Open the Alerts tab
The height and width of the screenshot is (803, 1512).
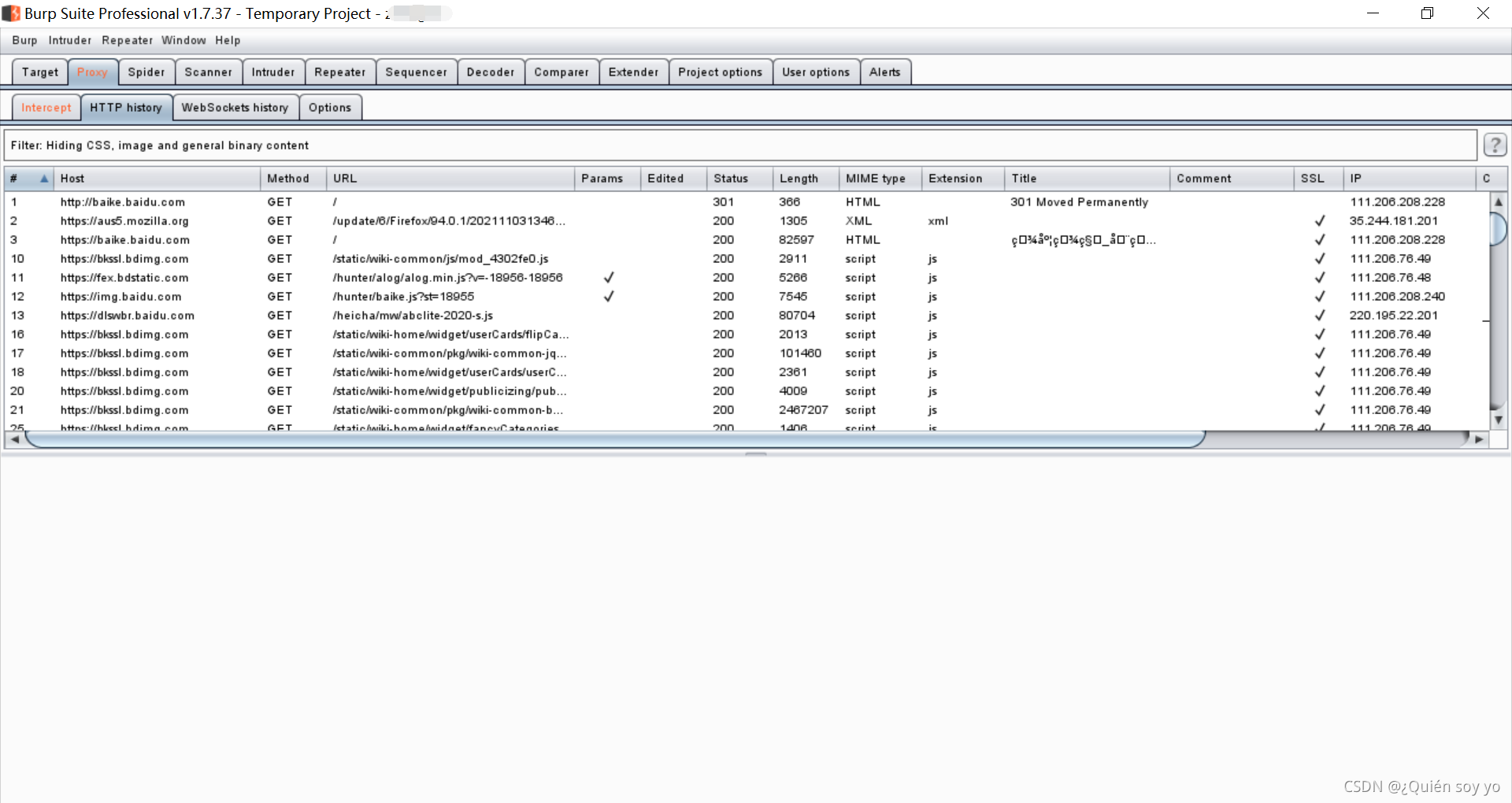(885, 72)
